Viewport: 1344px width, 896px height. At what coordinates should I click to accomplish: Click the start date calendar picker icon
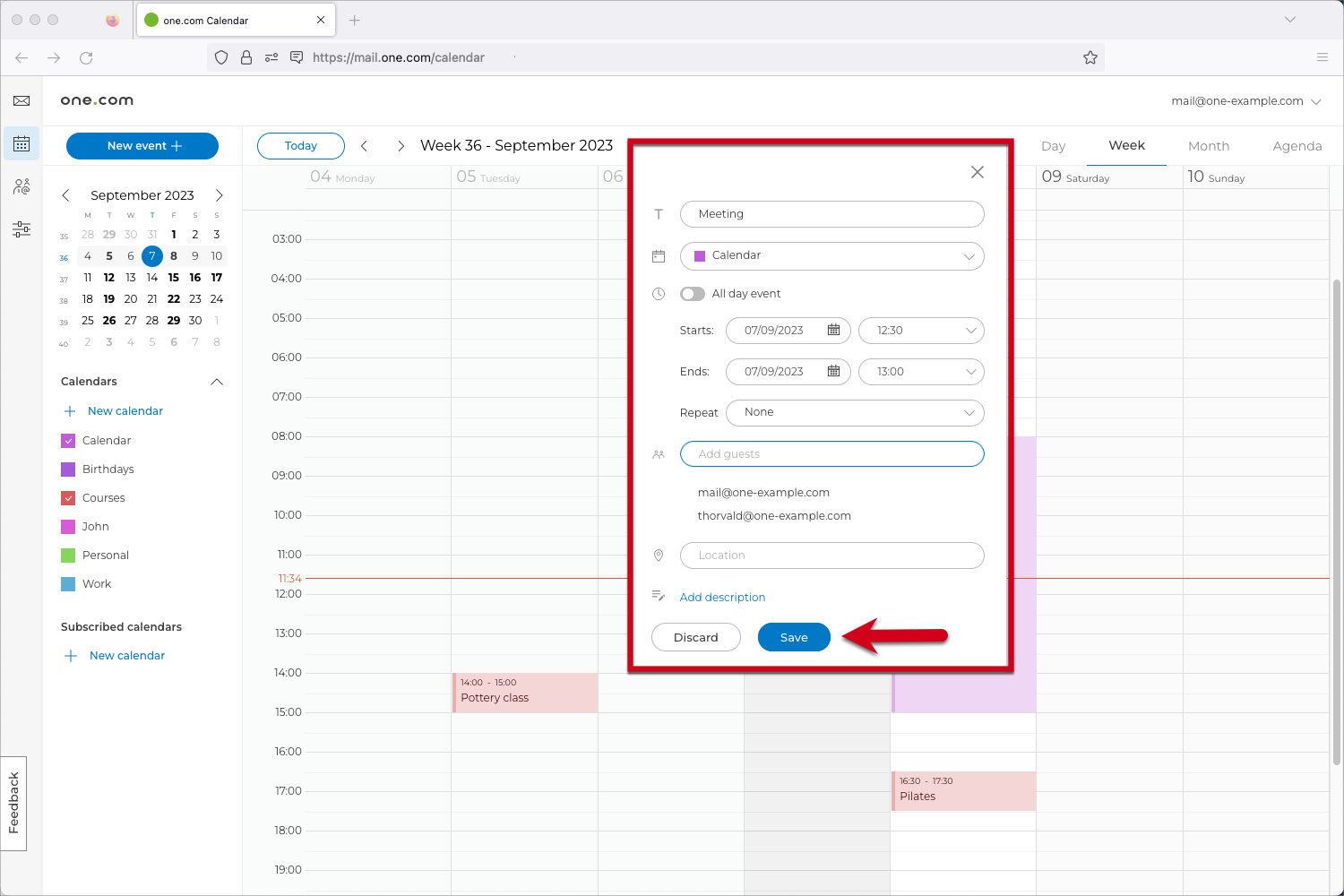coord(833,330)
